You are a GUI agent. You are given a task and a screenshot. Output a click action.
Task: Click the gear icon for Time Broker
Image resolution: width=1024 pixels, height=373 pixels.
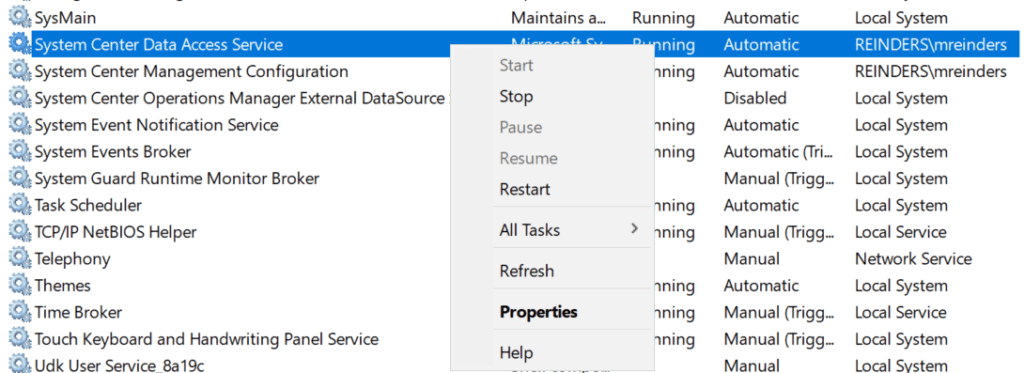(20, 312)
